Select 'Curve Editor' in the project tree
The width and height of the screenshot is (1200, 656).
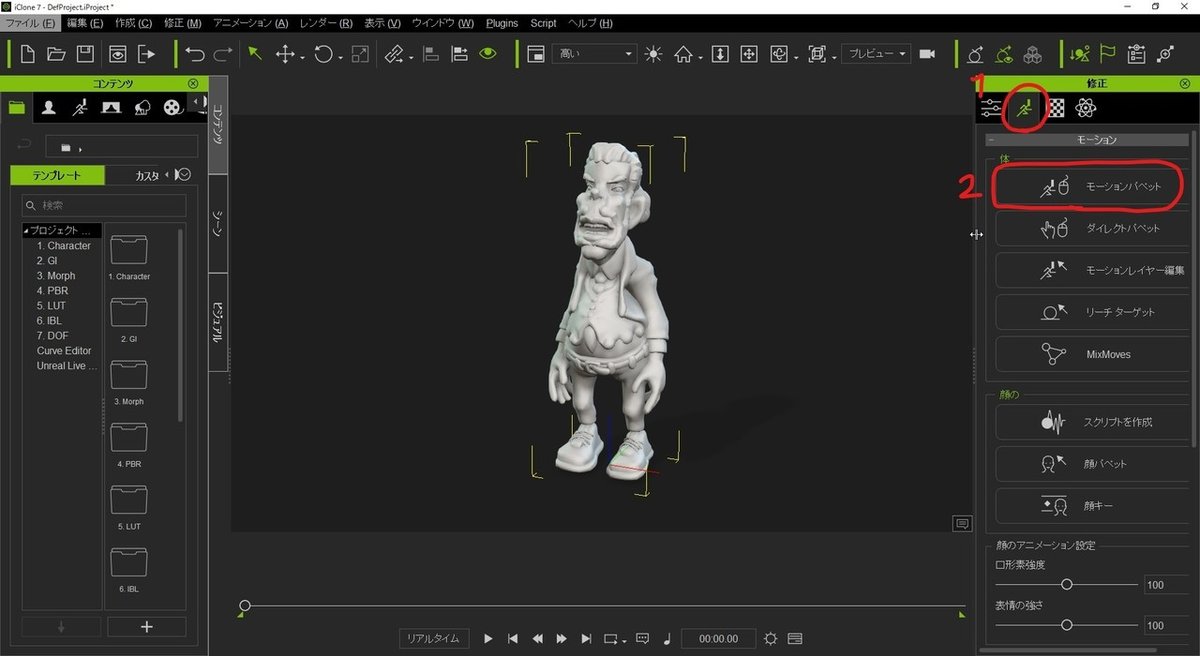tap(64, 350)
